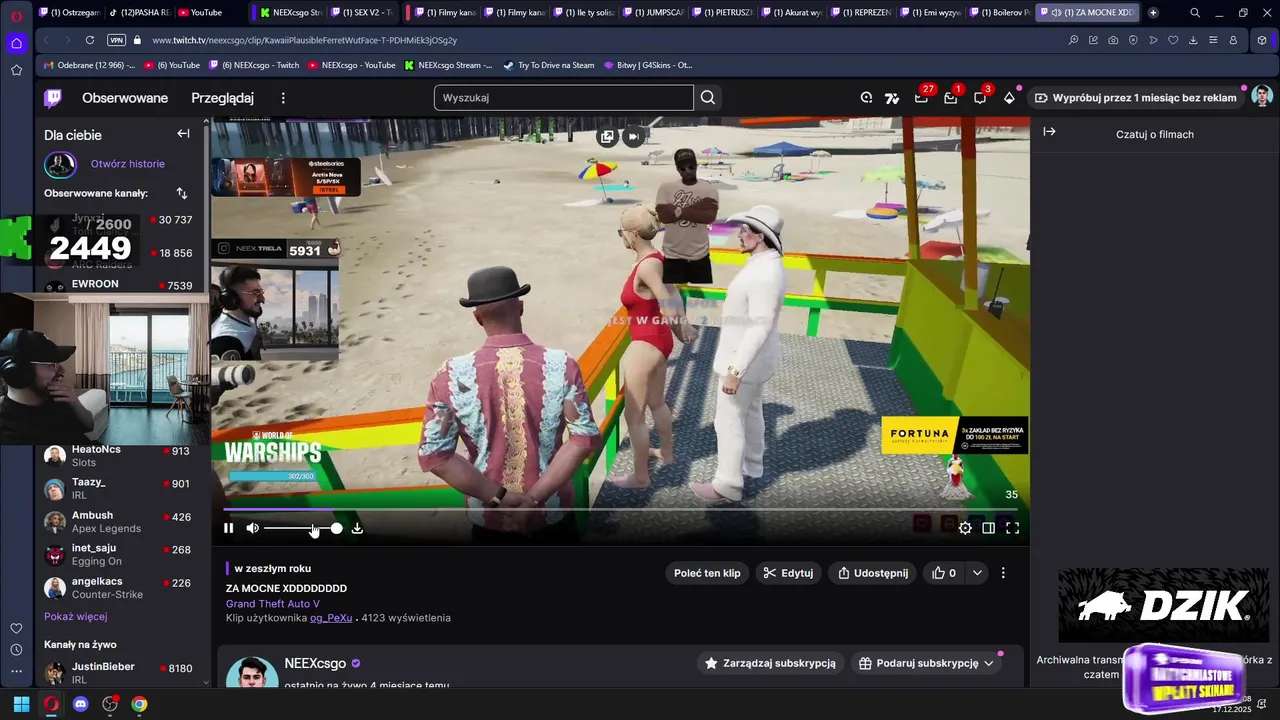The height and width of the screenshot is (720, 1280).
Task: Expand the list with Pokaż więcej
Action: click(x=75, y=617)
